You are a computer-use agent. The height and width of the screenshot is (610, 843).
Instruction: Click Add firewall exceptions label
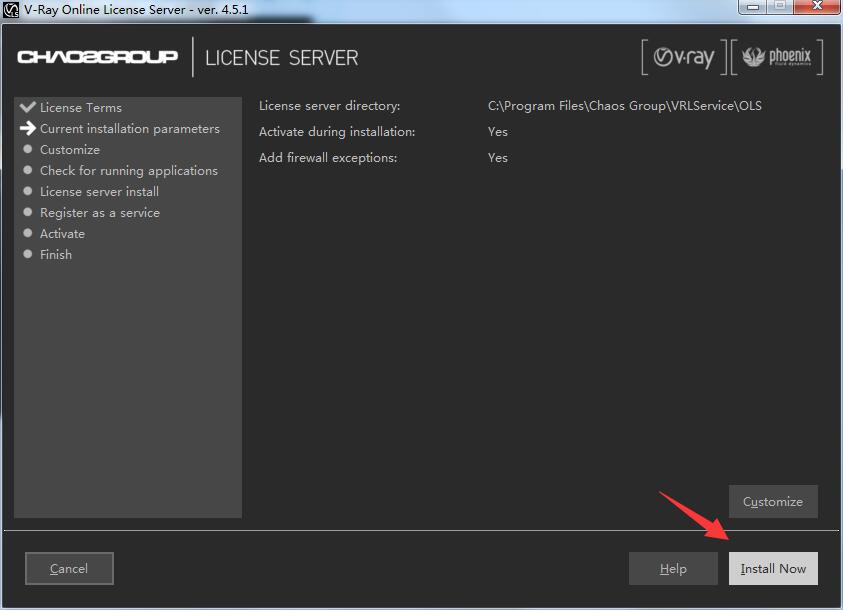[328, 157]
